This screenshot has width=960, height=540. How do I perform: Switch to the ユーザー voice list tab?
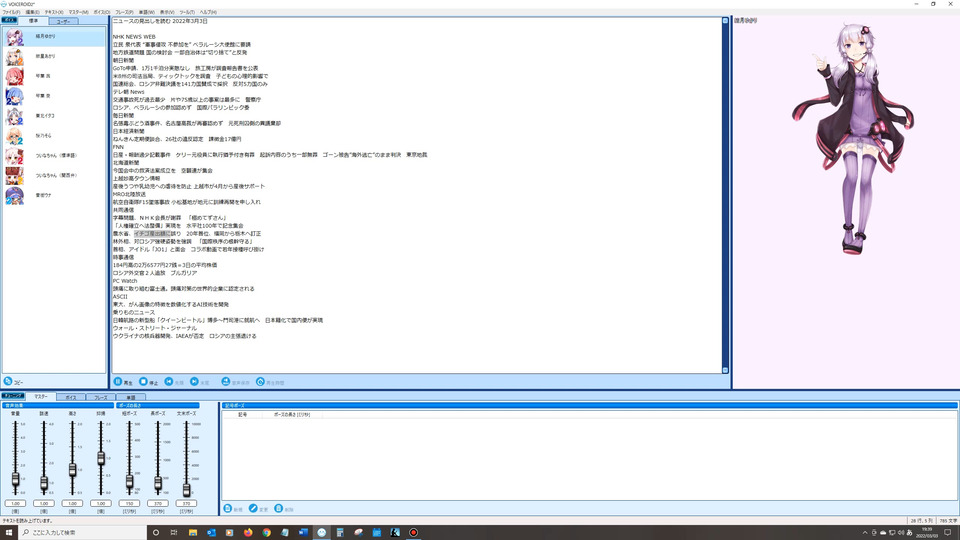(x=63, y=21)
